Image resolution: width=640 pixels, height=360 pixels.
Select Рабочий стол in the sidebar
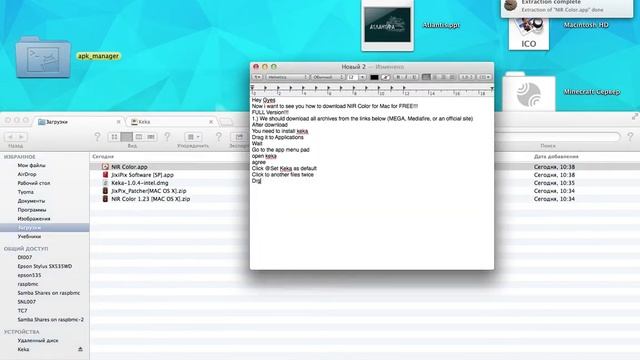tap(33, 183)
